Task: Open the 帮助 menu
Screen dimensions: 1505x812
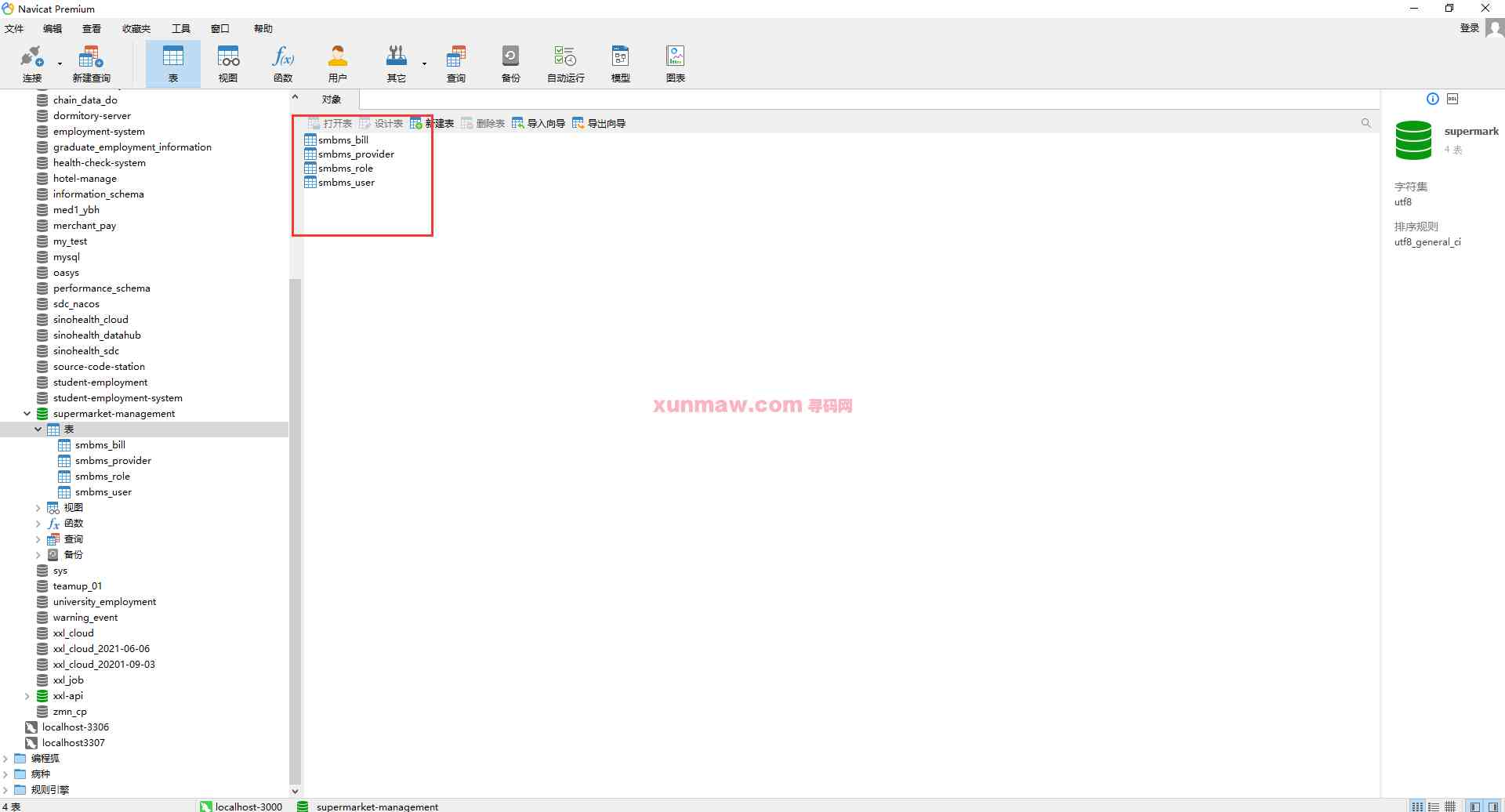Action: coord(263,28)
